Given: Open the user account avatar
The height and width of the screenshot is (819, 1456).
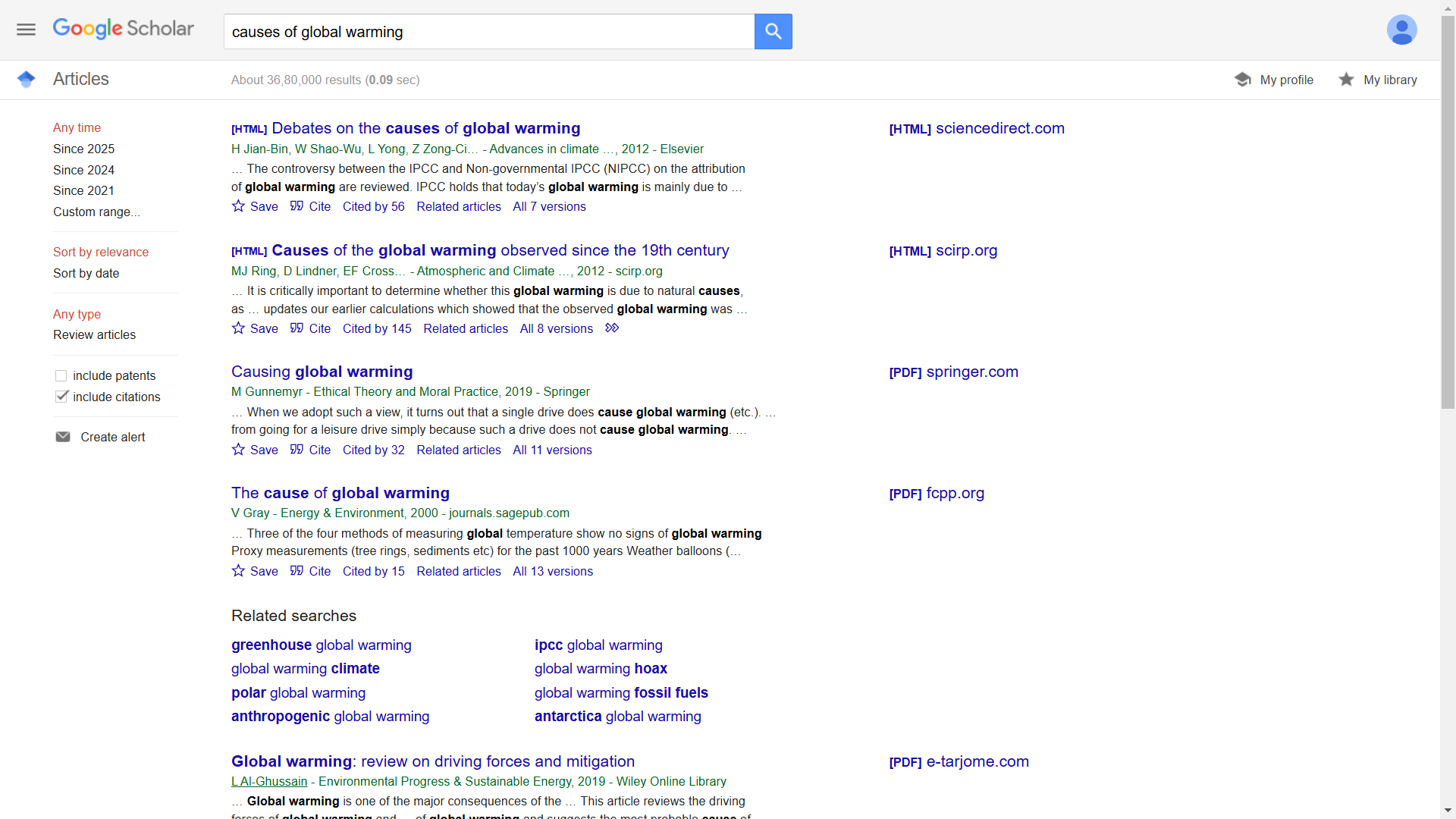Looking at the screenshot, I should 1401,30.
